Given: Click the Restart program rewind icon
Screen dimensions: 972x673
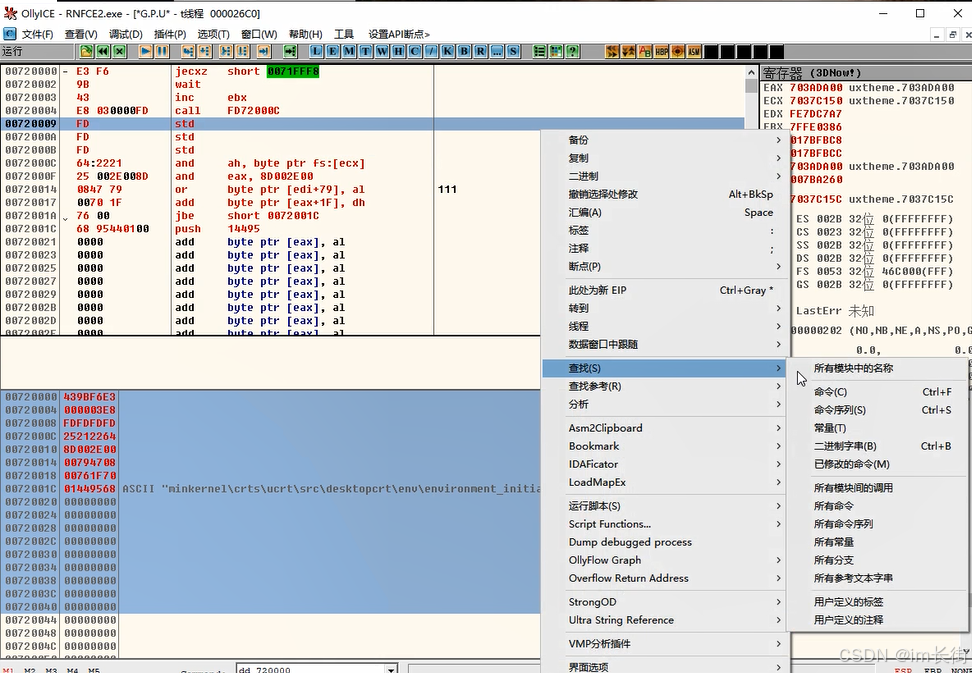Looking at the screenshot, I should [x=103, y=51].
